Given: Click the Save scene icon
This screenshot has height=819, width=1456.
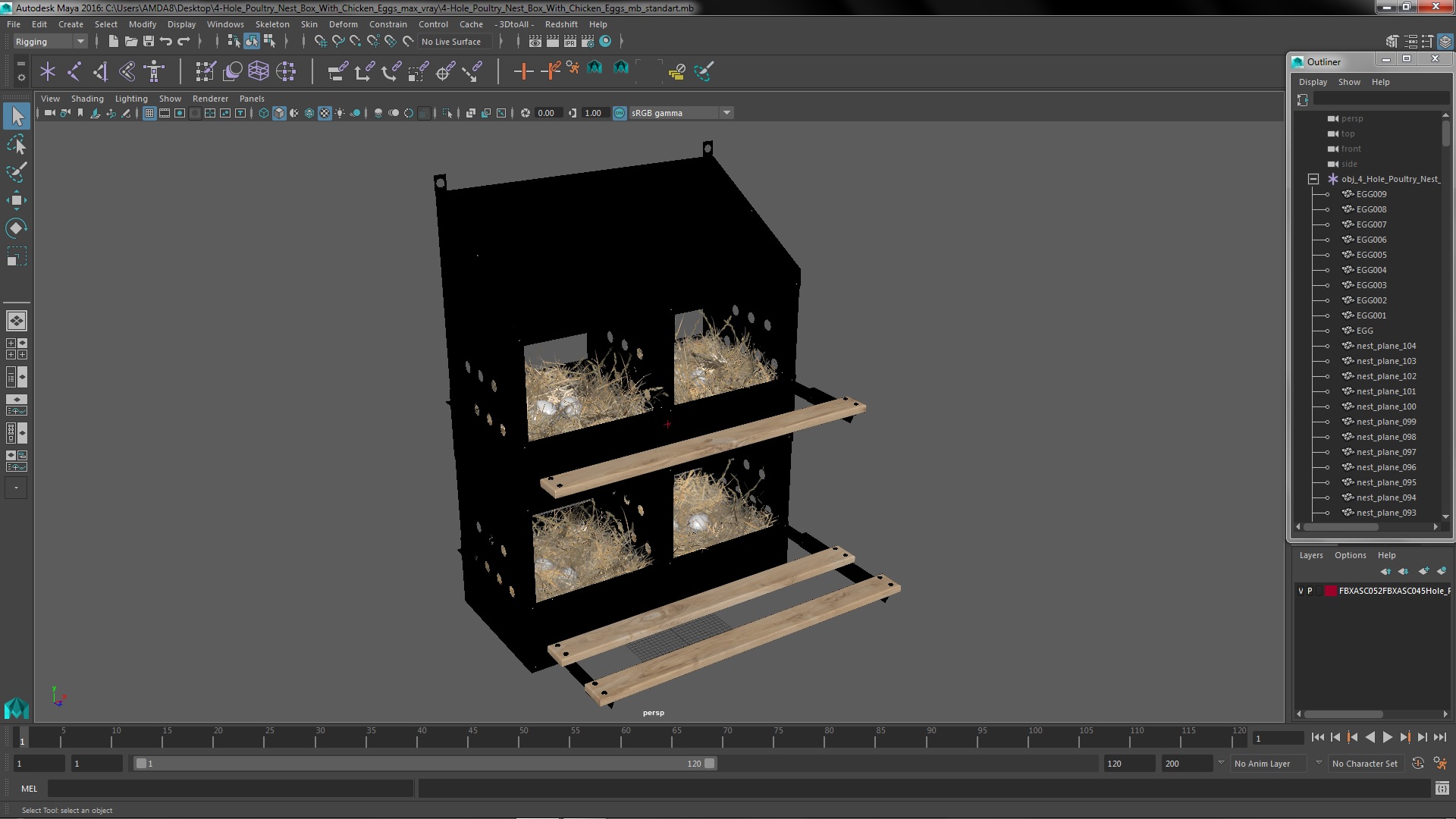Looking at the screenshot, I should coord(149,42).
